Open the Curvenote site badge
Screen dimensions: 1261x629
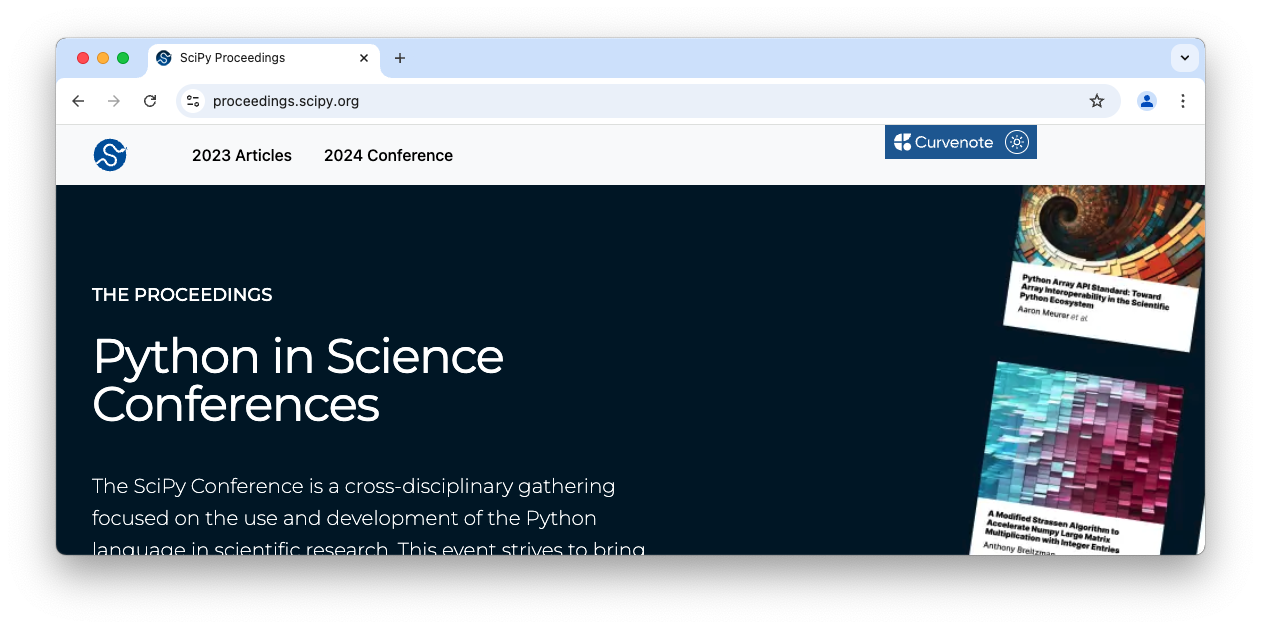coord(960,141)
